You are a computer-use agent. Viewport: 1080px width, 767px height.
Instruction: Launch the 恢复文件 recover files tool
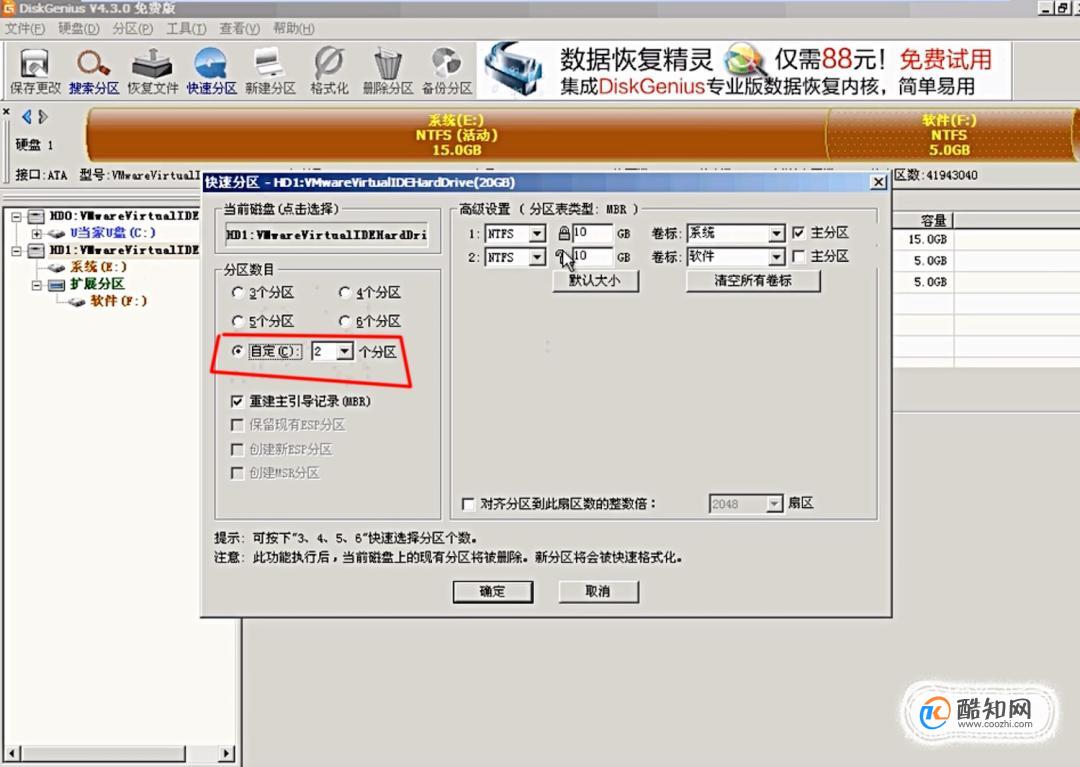pos(153,71)
